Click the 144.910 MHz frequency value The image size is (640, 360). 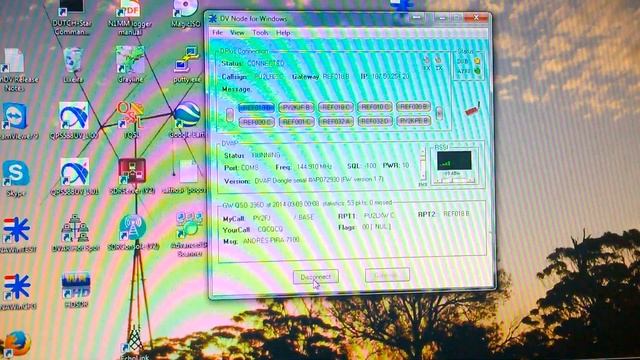314,167
